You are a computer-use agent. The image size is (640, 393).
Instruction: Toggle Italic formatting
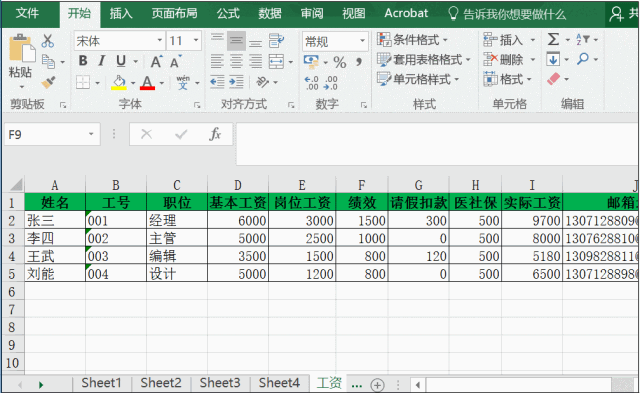click(102, 61)
